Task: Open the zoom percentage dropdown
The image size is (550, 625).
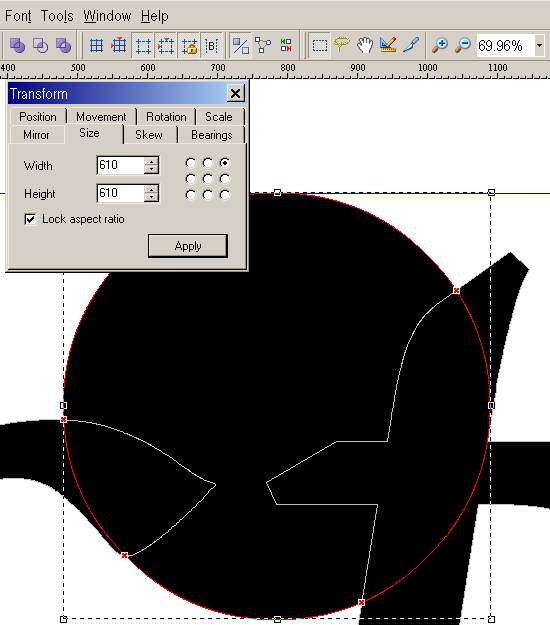Action: click(x=539, y=45)
